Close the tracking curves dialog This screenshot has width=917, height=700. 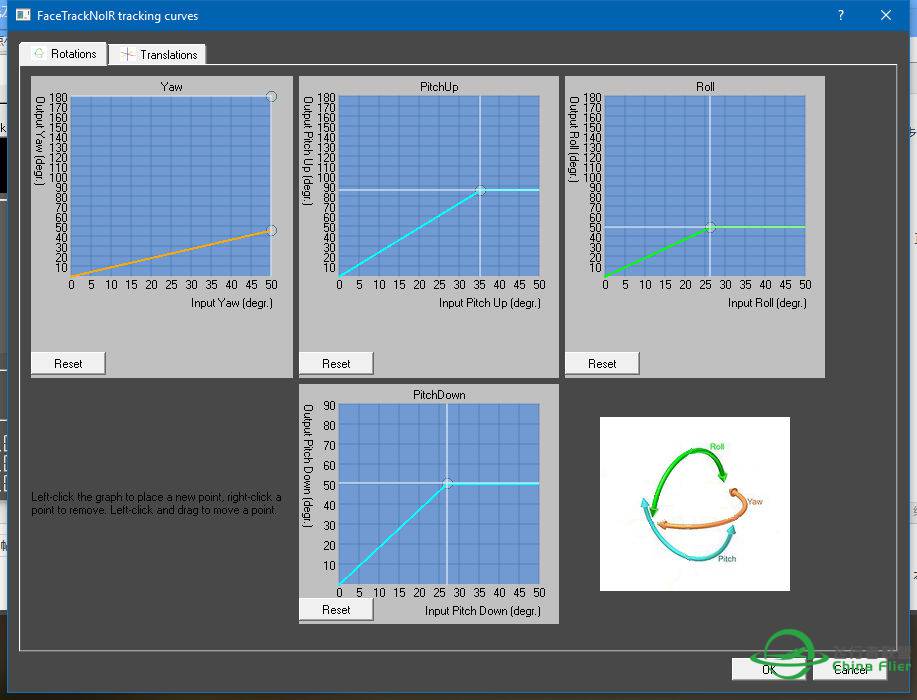tap(886, 15)
